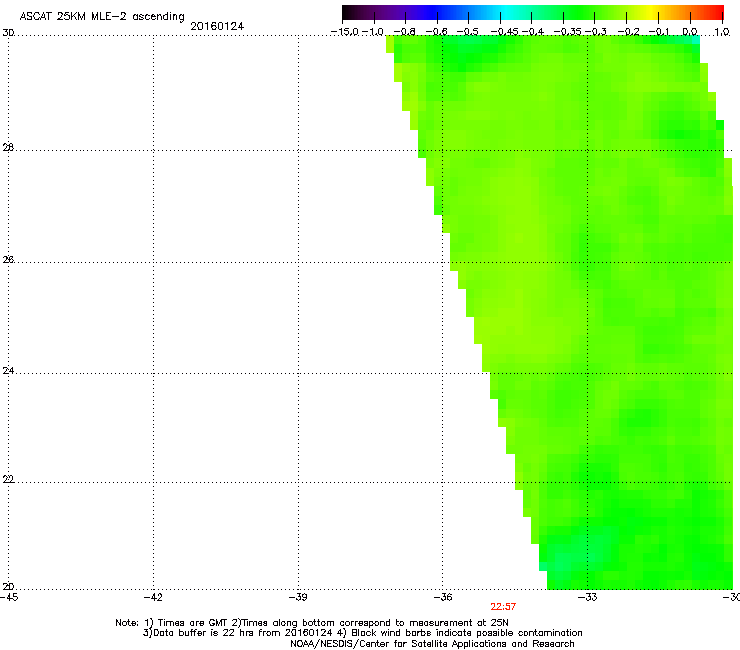Click longitude axis label -45

pyautogui.click(x=9, y=597)
